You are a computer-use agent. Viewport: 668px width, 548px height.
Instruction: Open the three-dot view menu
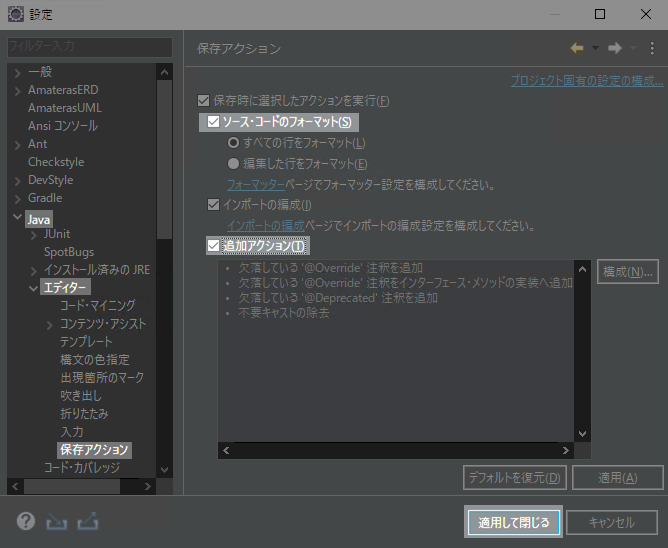tap(652, 48)
